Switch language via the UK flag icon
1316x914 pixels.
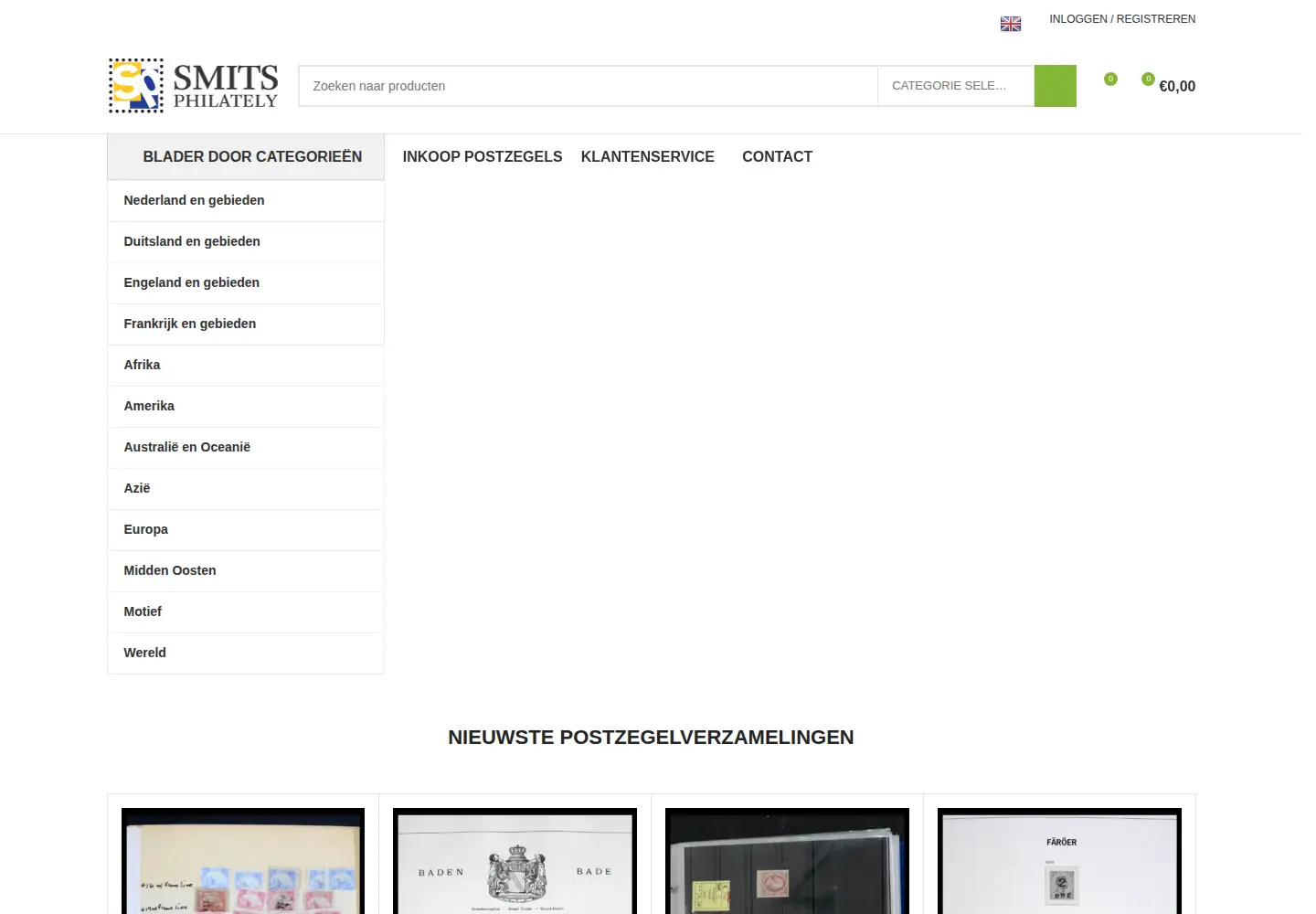[1010, 24]
